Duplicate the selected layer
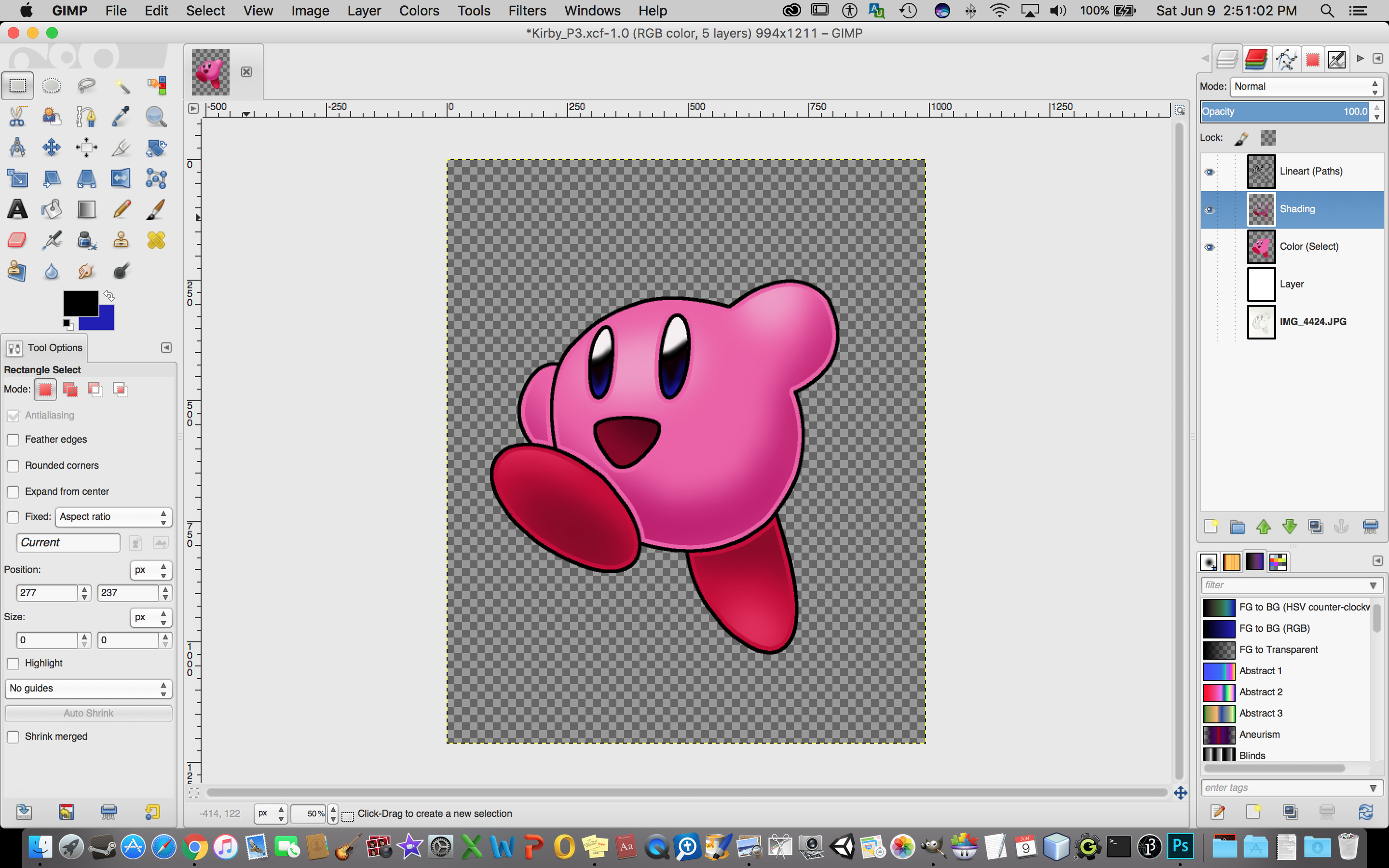The width and height of the screenshot is (1389, 868). [1316, 527]
